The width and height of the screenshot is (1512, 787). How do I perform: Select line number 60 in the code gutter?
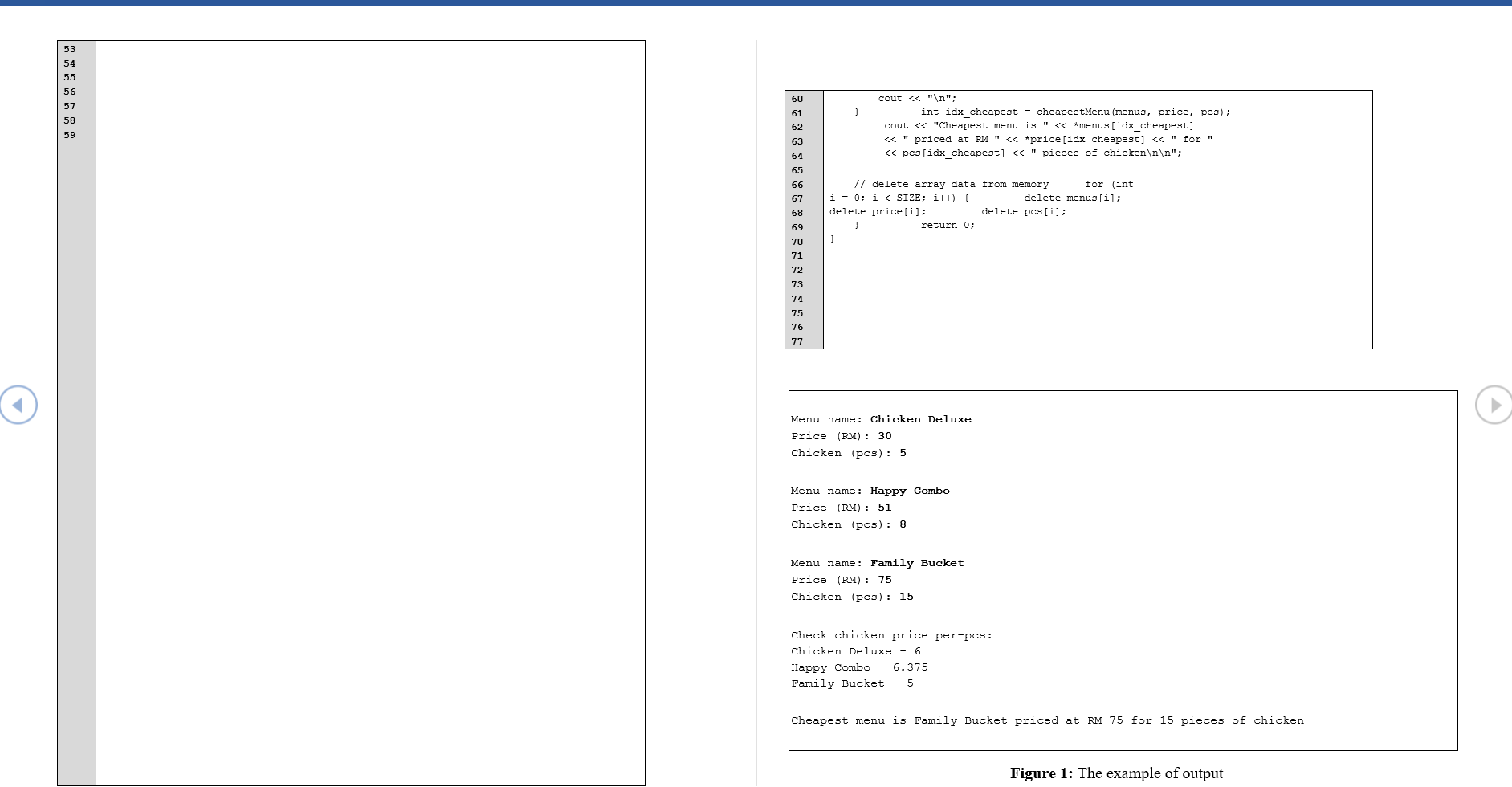coord(797,98)
